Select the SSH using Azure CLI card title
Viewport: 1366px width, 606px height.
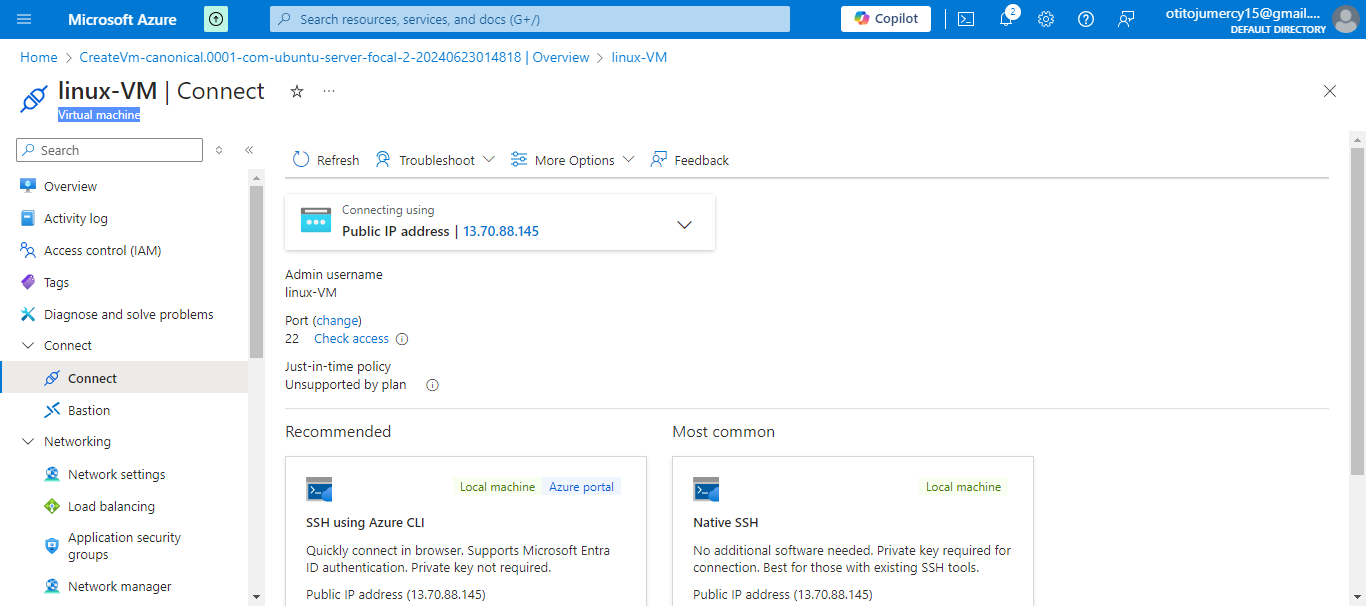pos(365,522)
